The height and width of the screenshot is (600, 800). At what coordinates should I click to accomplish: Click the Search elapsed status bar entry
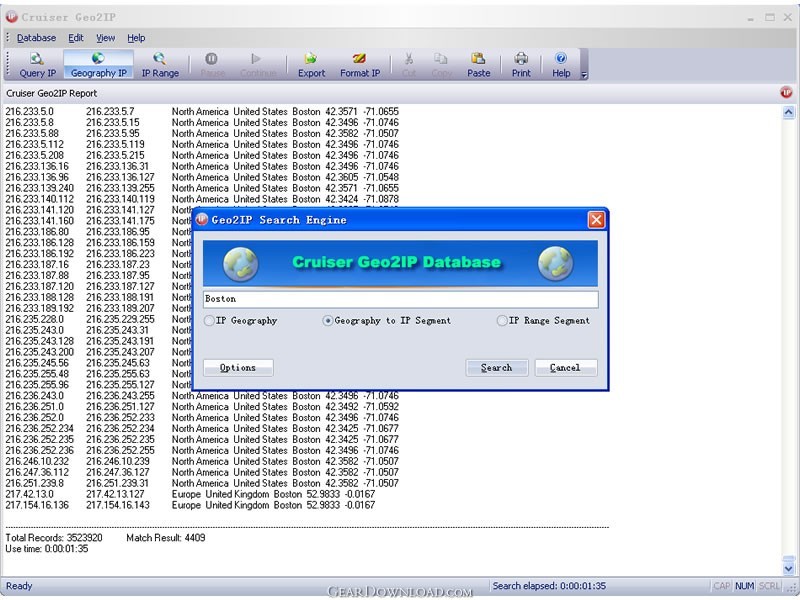coord(549,586)
